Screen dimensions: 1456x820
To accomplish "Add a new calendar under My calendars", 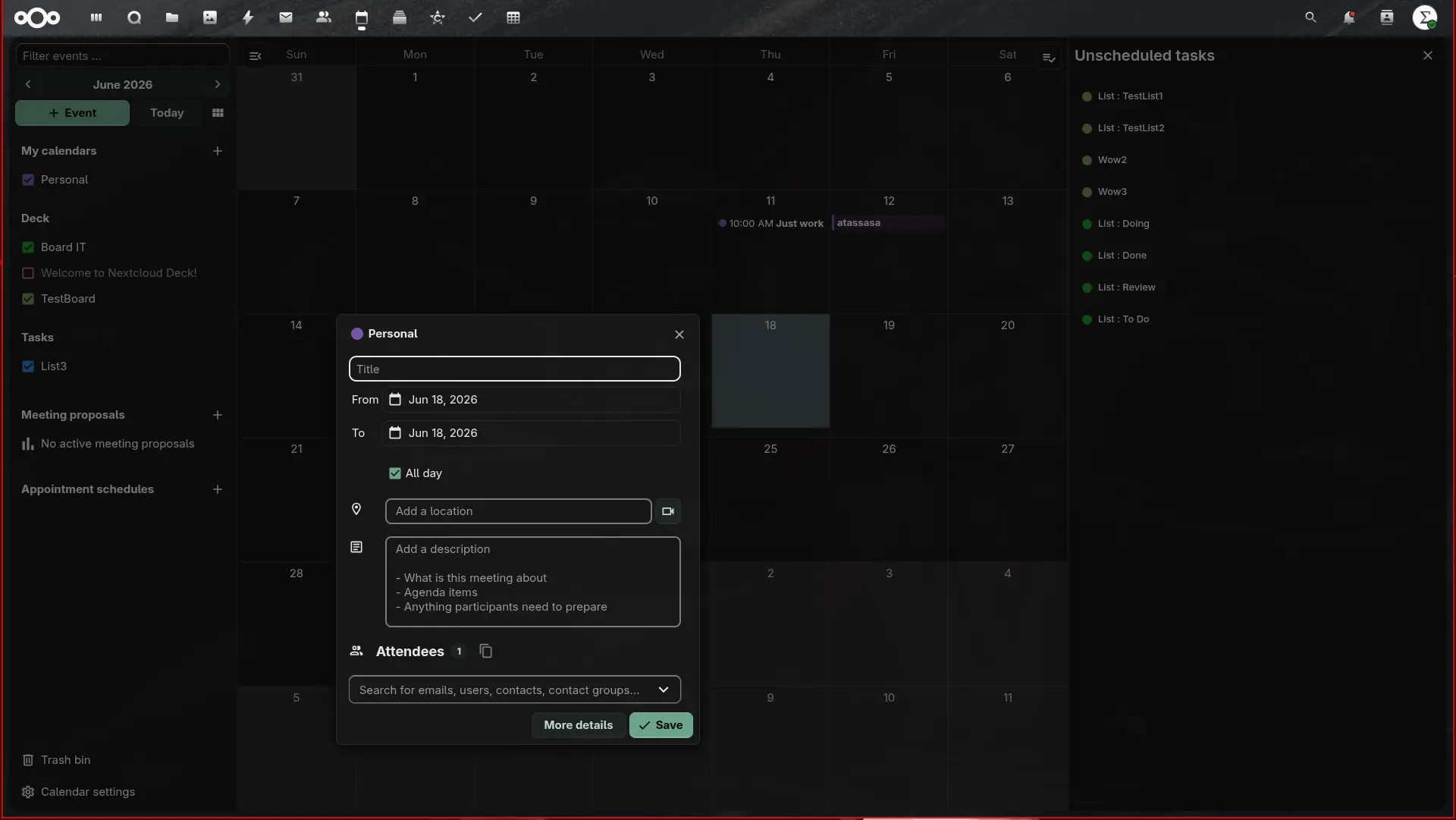I will tap(218, 151).
